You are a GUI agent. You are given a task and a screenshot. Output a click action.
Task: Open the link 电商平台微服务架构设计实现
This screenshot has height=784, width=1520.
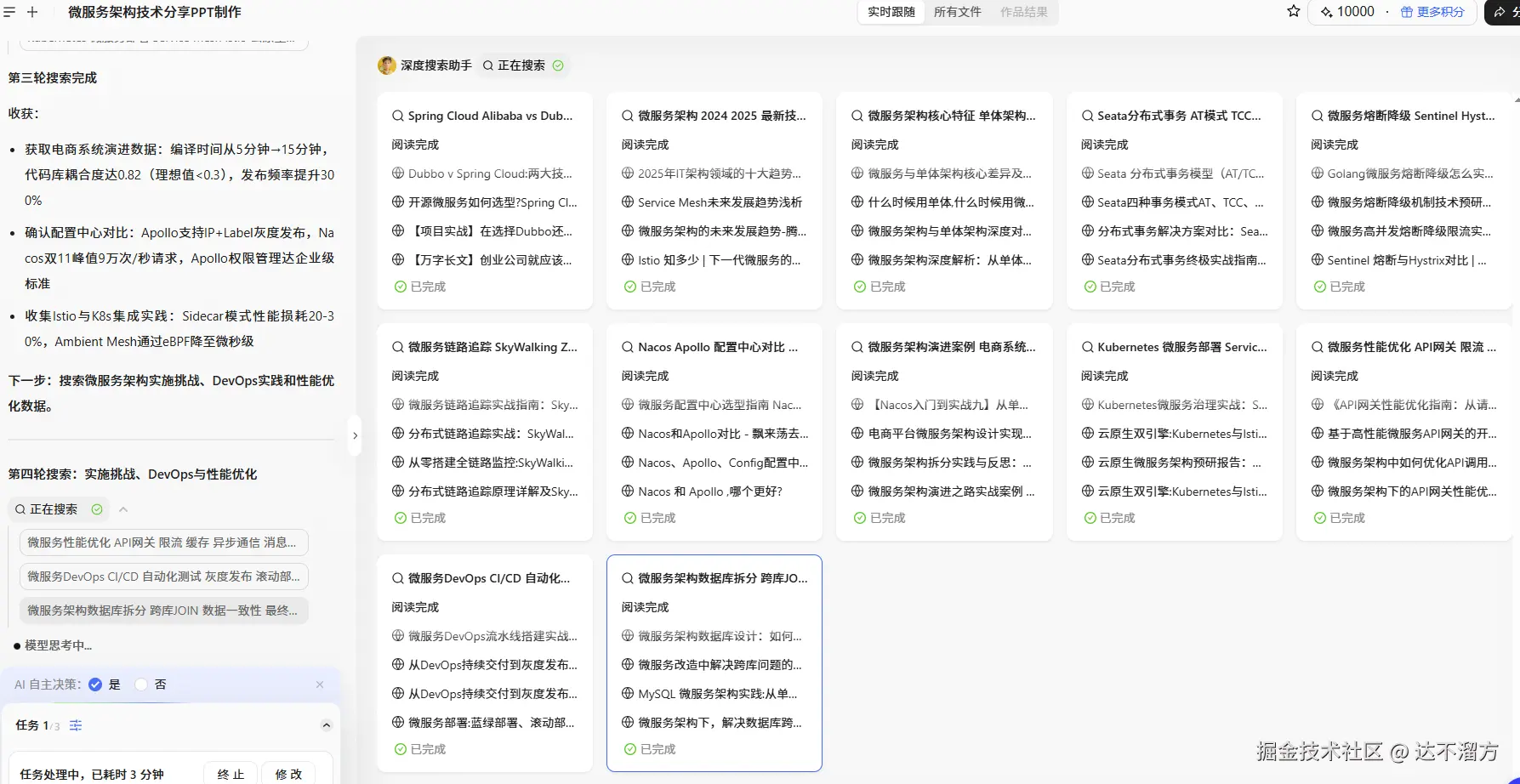(949, 434)
